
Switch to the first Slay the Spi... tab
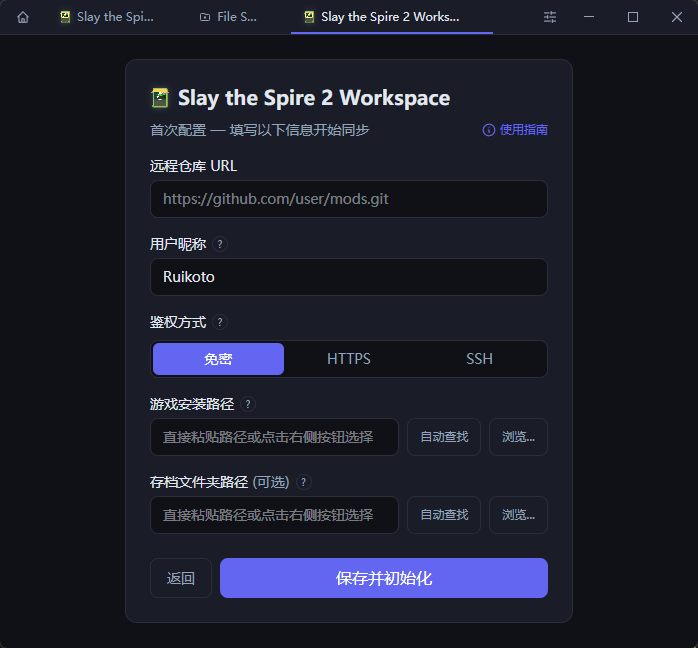(107, 17)
